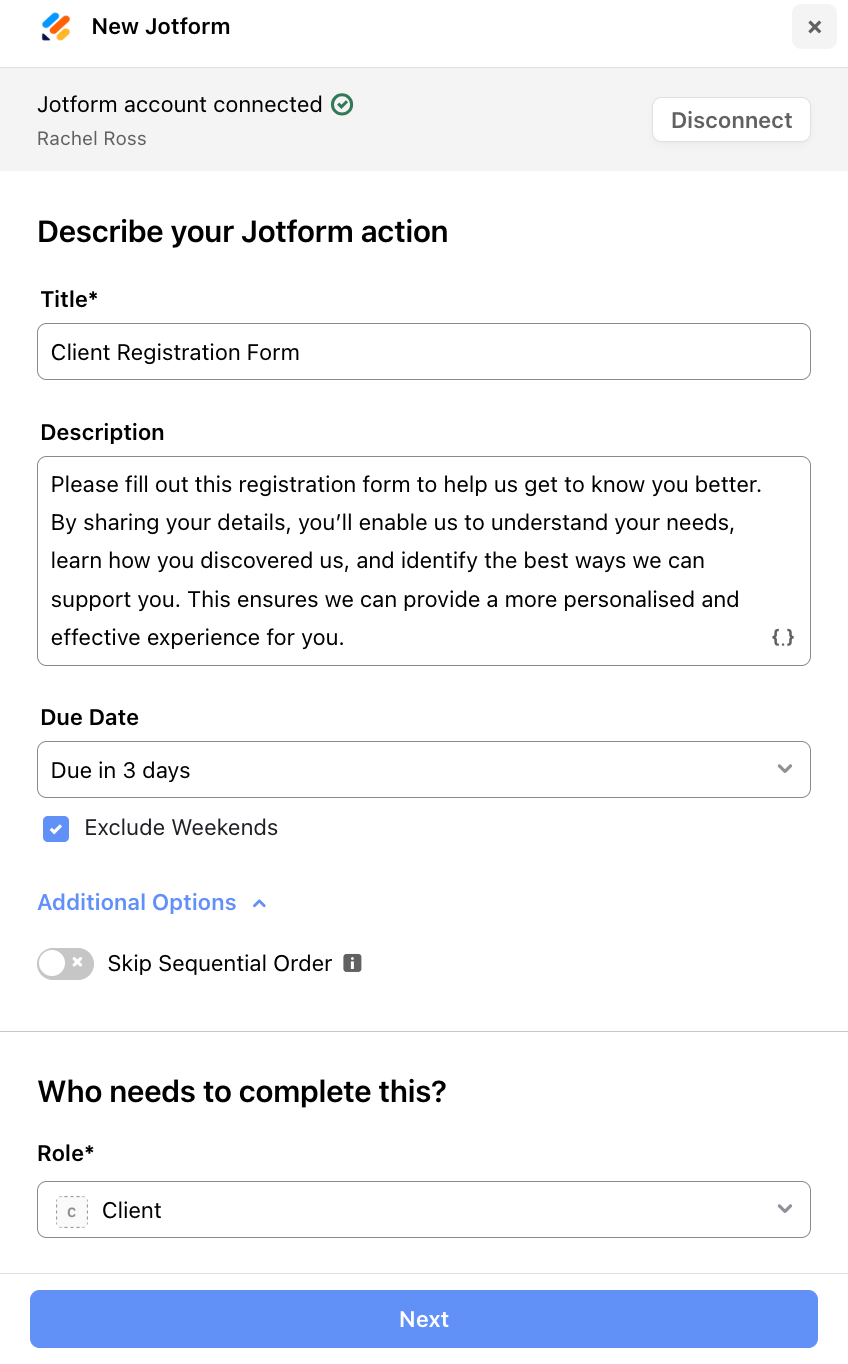Open the Role dropdown showing Client
Image resolution: width=848 pixels, height=1364 pixels.
coord(424,1210)
